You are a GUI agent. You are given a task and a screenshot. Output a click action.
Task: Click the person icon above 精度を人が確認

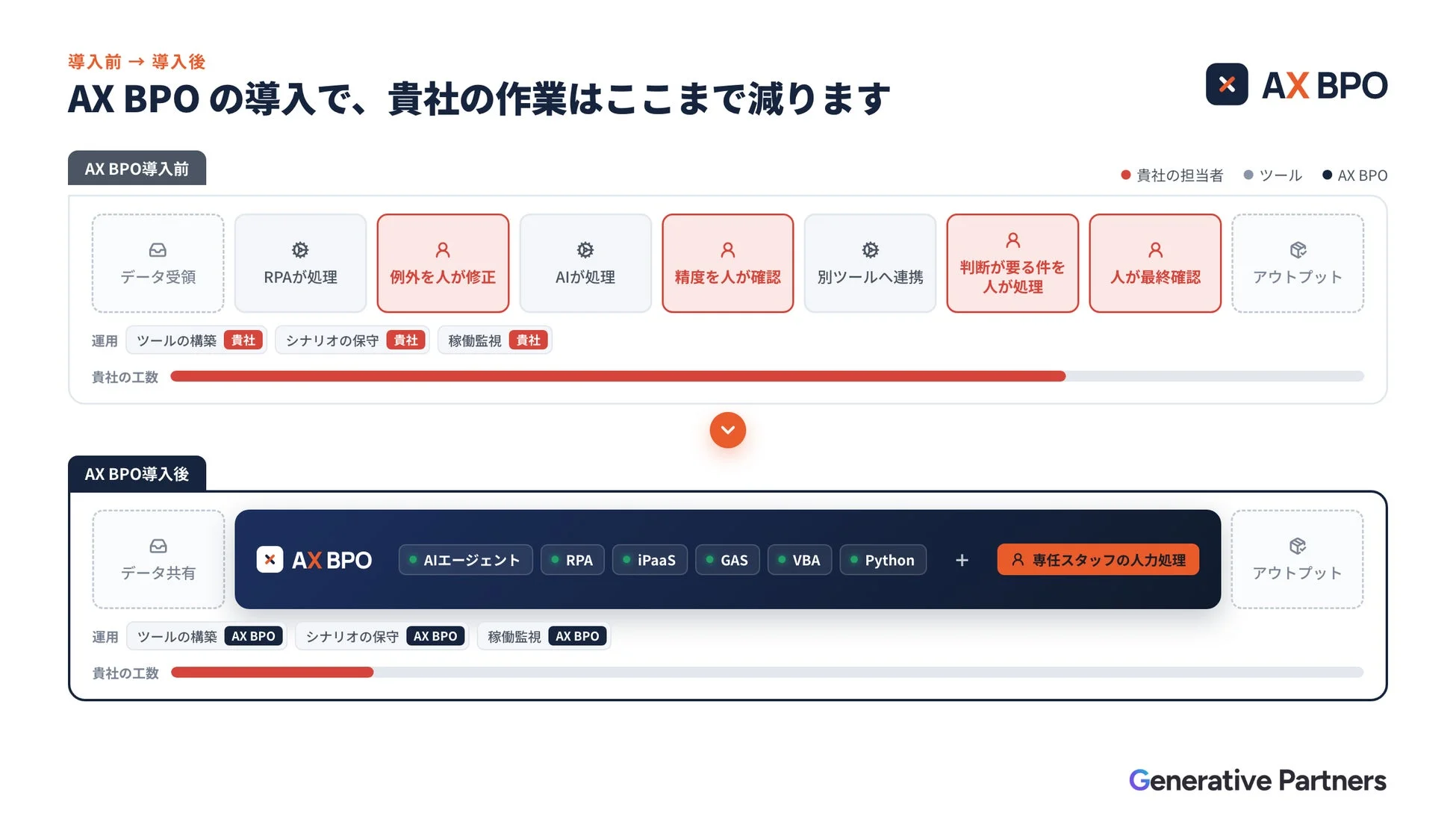(728, 249)
